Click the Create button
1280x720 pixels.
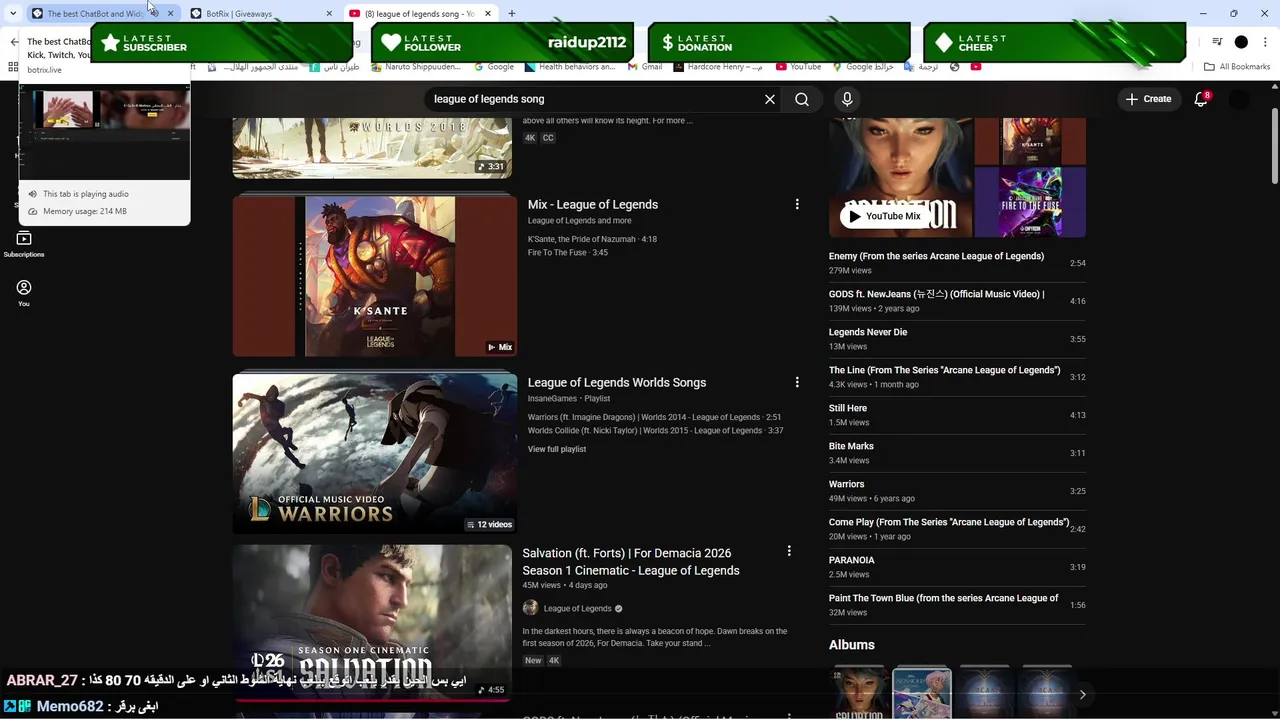click(1148, 99)
